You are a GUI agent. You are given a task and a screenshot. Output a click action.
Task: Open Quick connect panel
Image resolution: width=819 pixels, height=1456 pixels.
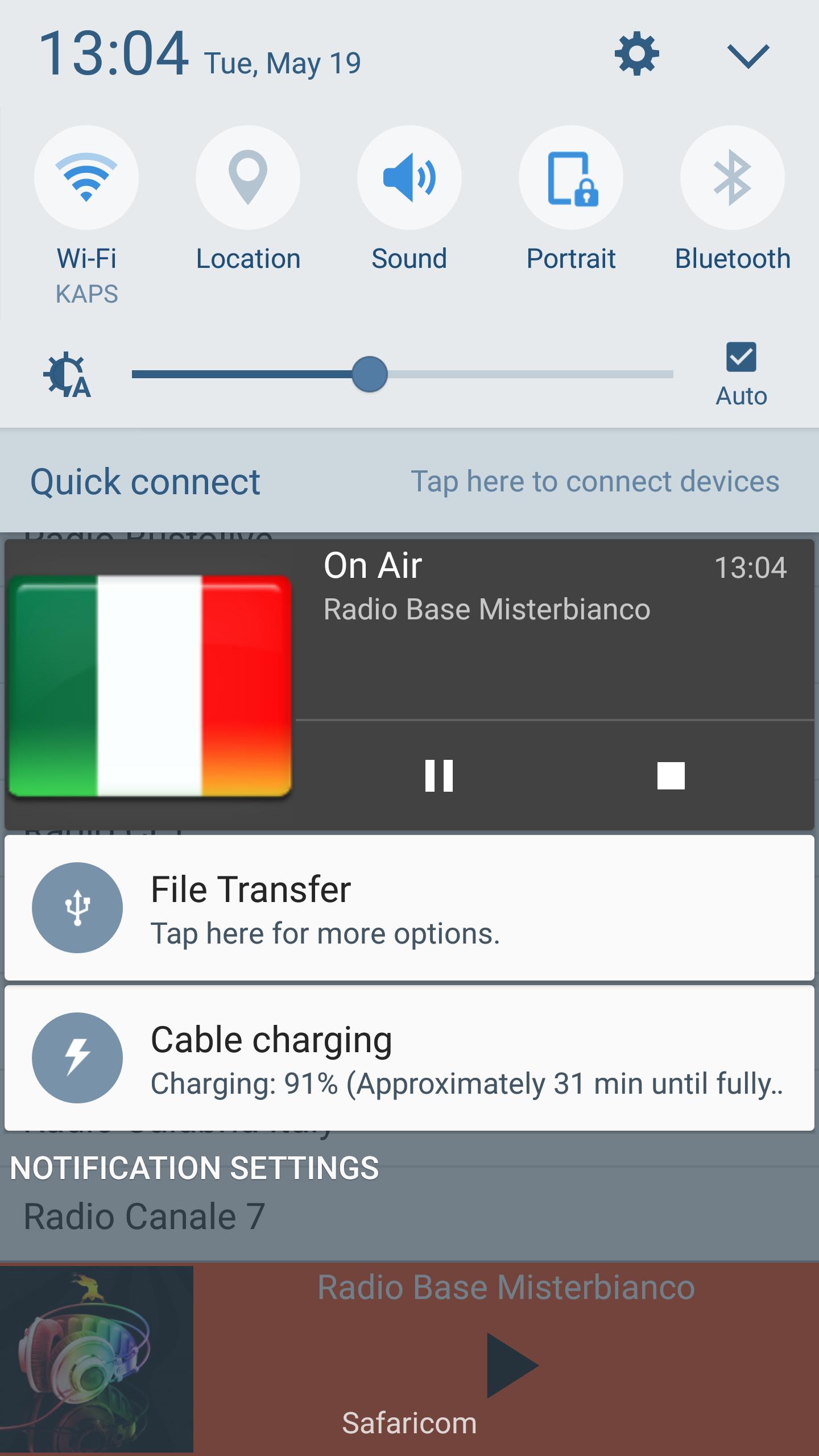pyautogui.click(x=145, y=482)
